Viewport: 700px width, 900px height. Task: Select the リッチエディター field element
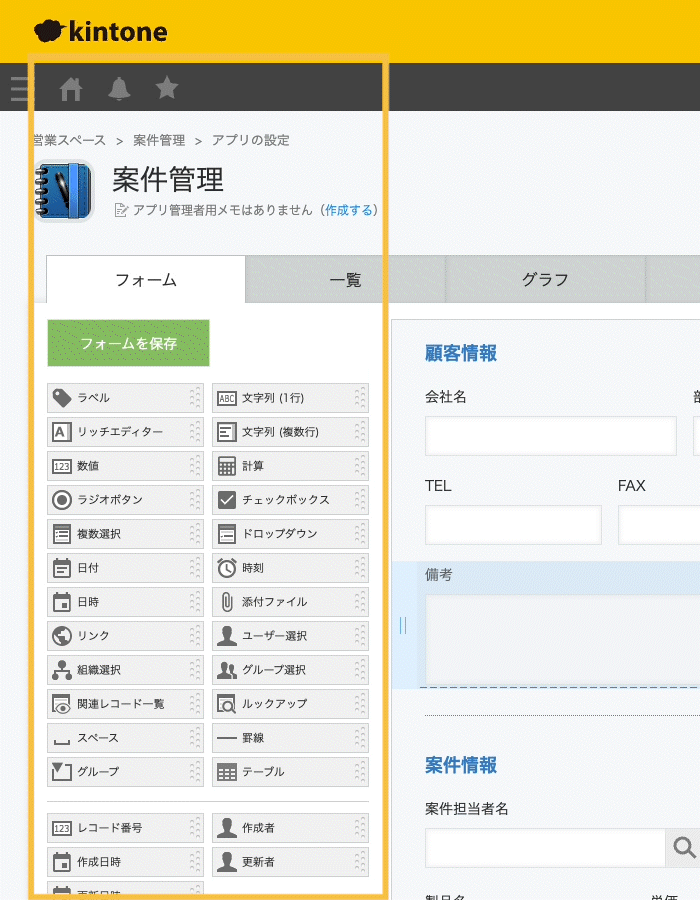point(125,432)
